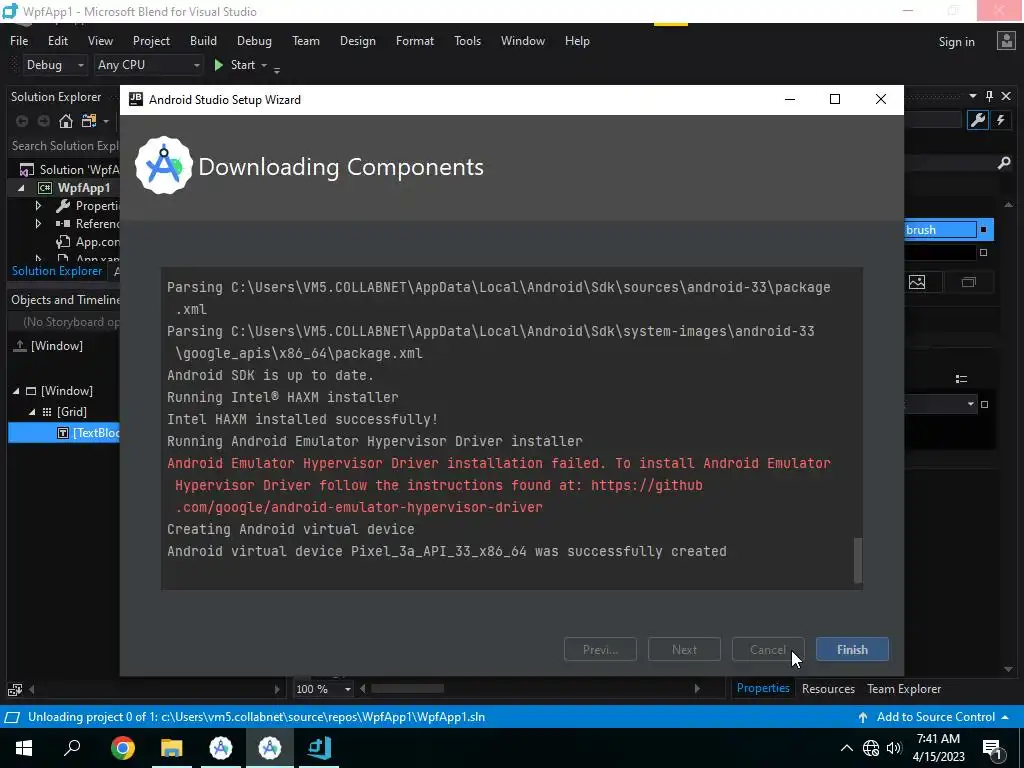1024x768 pixels.
Task: Pin the Properties panel with the pin icon
Action: [x=989, y=97]
